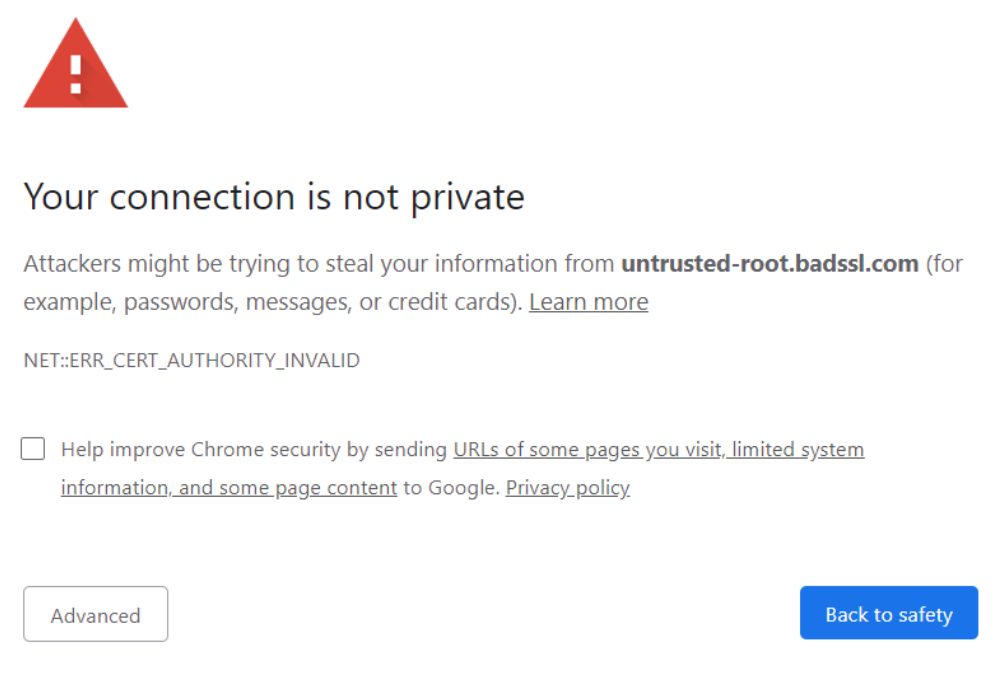This screenshot has width=1003, height=684.
Task: Expand advanced options with the Advanced control
Action: [x=95, y=614]
